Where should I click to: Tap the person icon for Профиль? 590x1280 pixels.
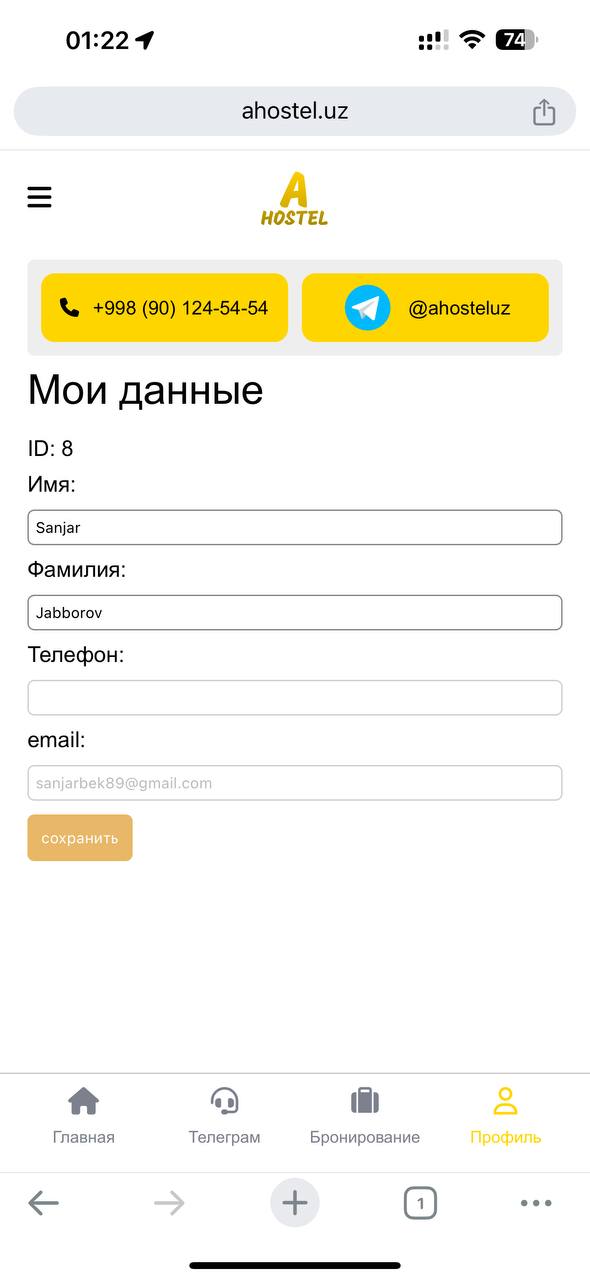click(506, 1101)
